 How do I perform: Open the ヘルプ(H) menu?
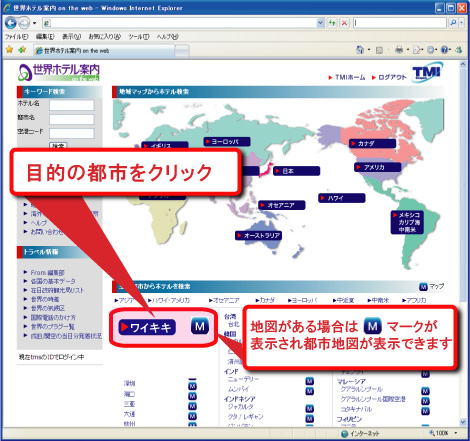[168, 37]
